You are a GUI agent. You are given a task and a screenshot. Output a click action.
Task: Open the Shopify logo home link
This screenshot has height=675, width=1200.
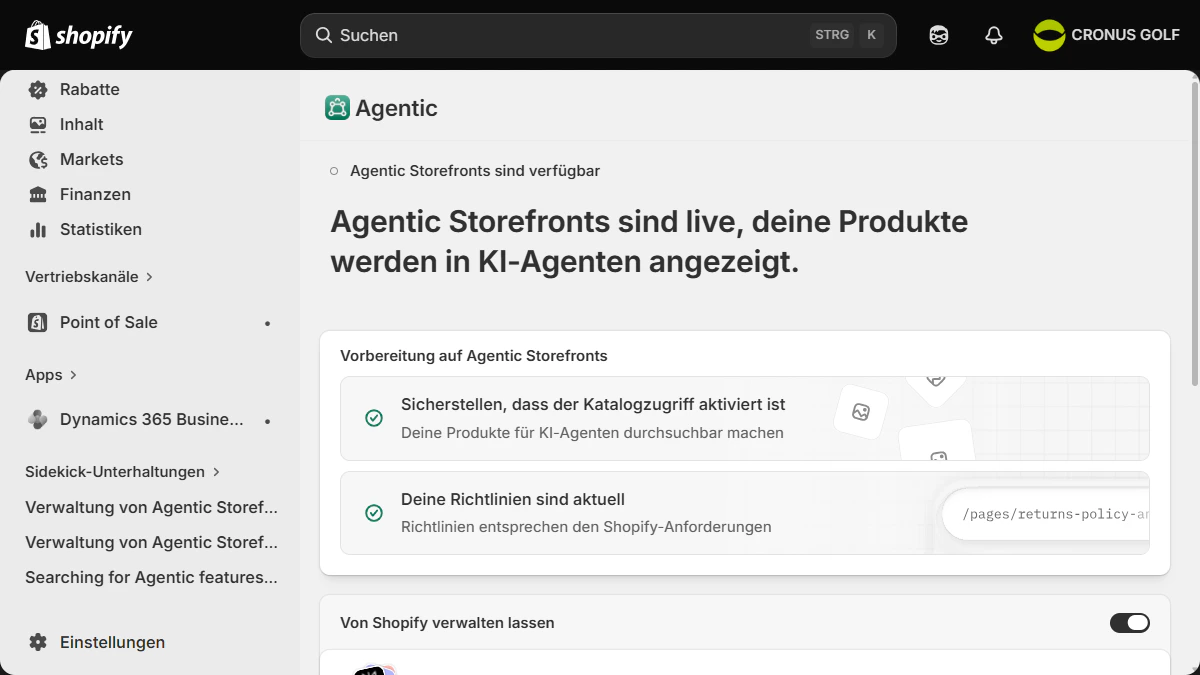[79, 36]
